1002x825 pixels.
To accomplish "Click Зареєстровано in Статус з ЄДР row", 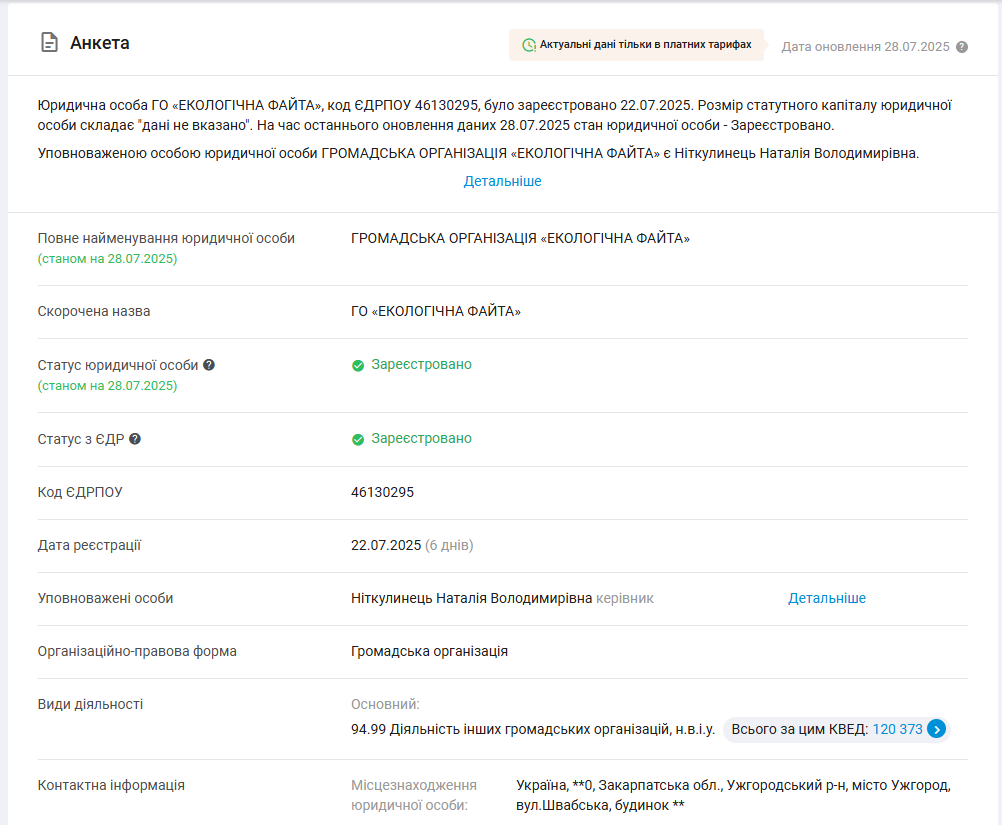I will coord(421,438).
